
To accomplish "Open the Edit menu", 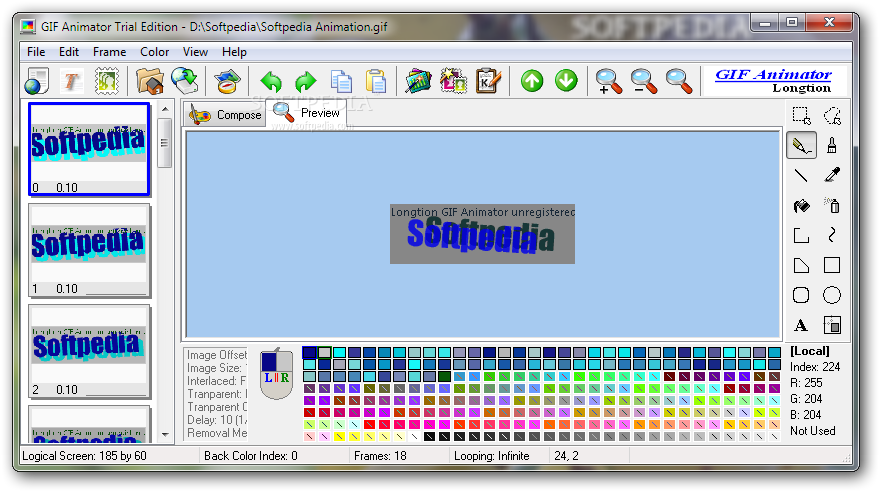I will [69, 52].
